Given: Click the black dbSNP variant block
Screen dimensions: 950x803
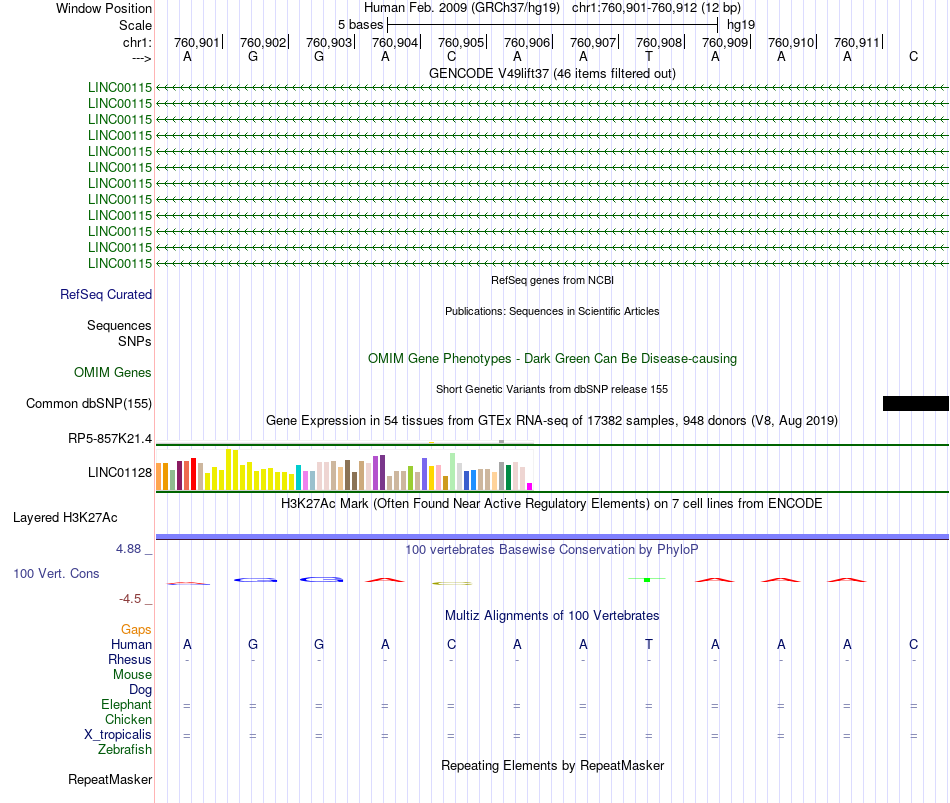Looking at the screenshot, I should coord(915,404).
